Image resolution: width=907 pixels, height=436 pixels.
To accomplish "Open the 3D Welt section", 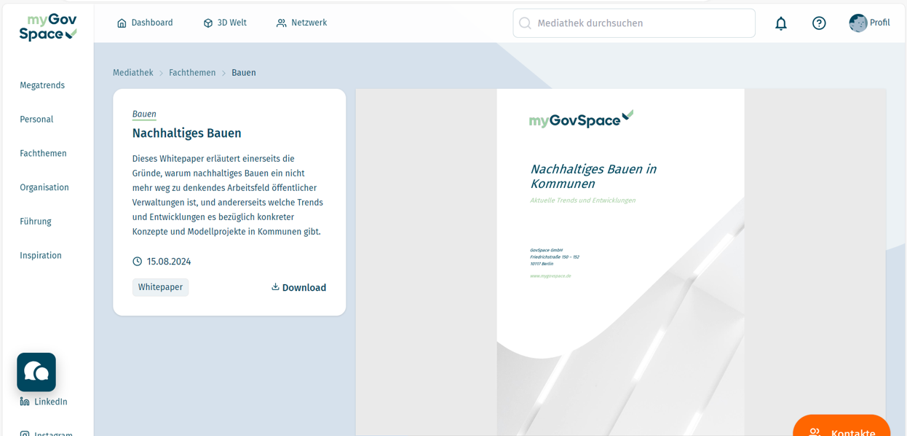I will [x=225, y=23].
